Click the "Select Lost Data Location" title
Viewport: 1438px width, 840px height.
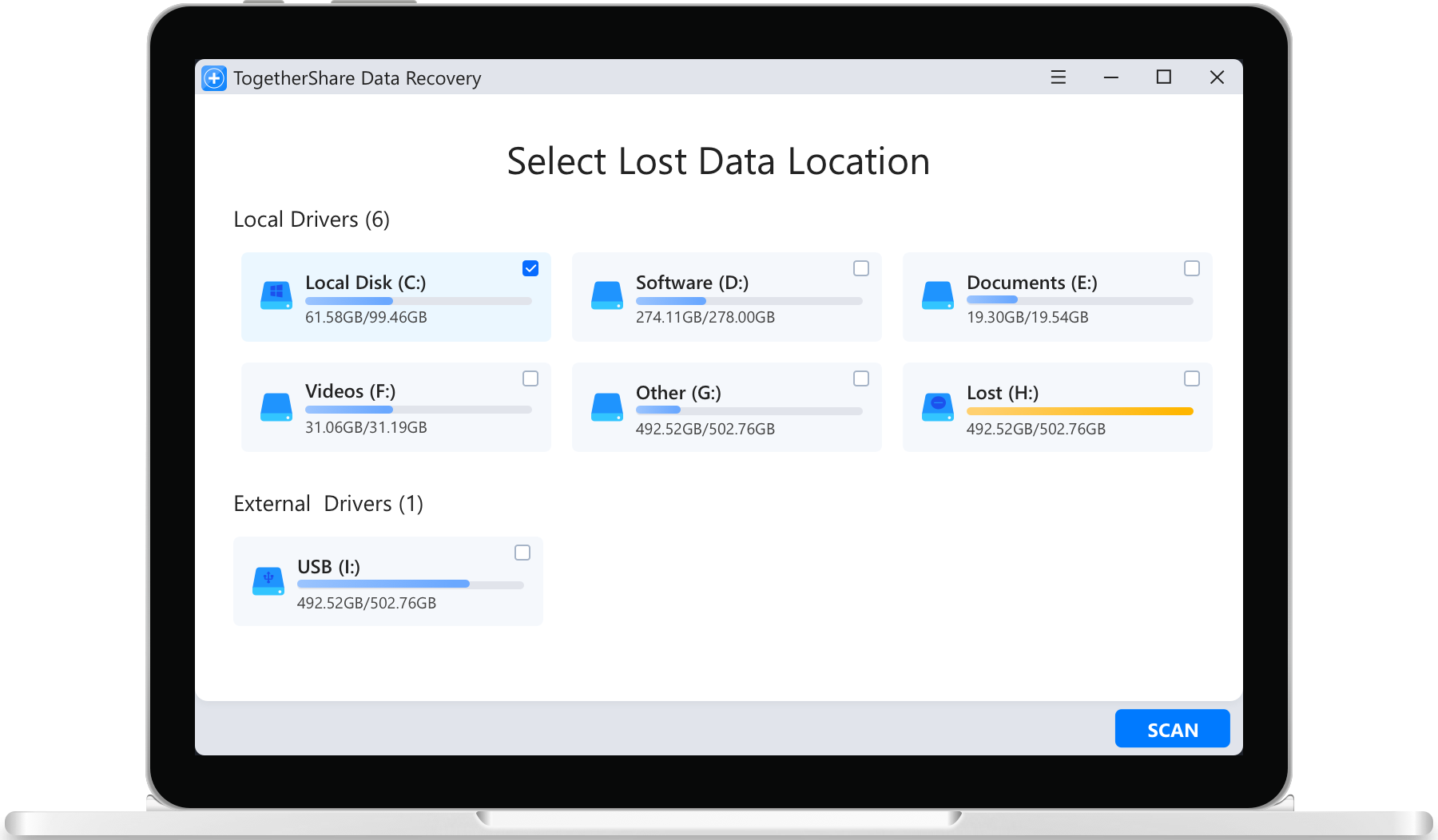point(719,161)
